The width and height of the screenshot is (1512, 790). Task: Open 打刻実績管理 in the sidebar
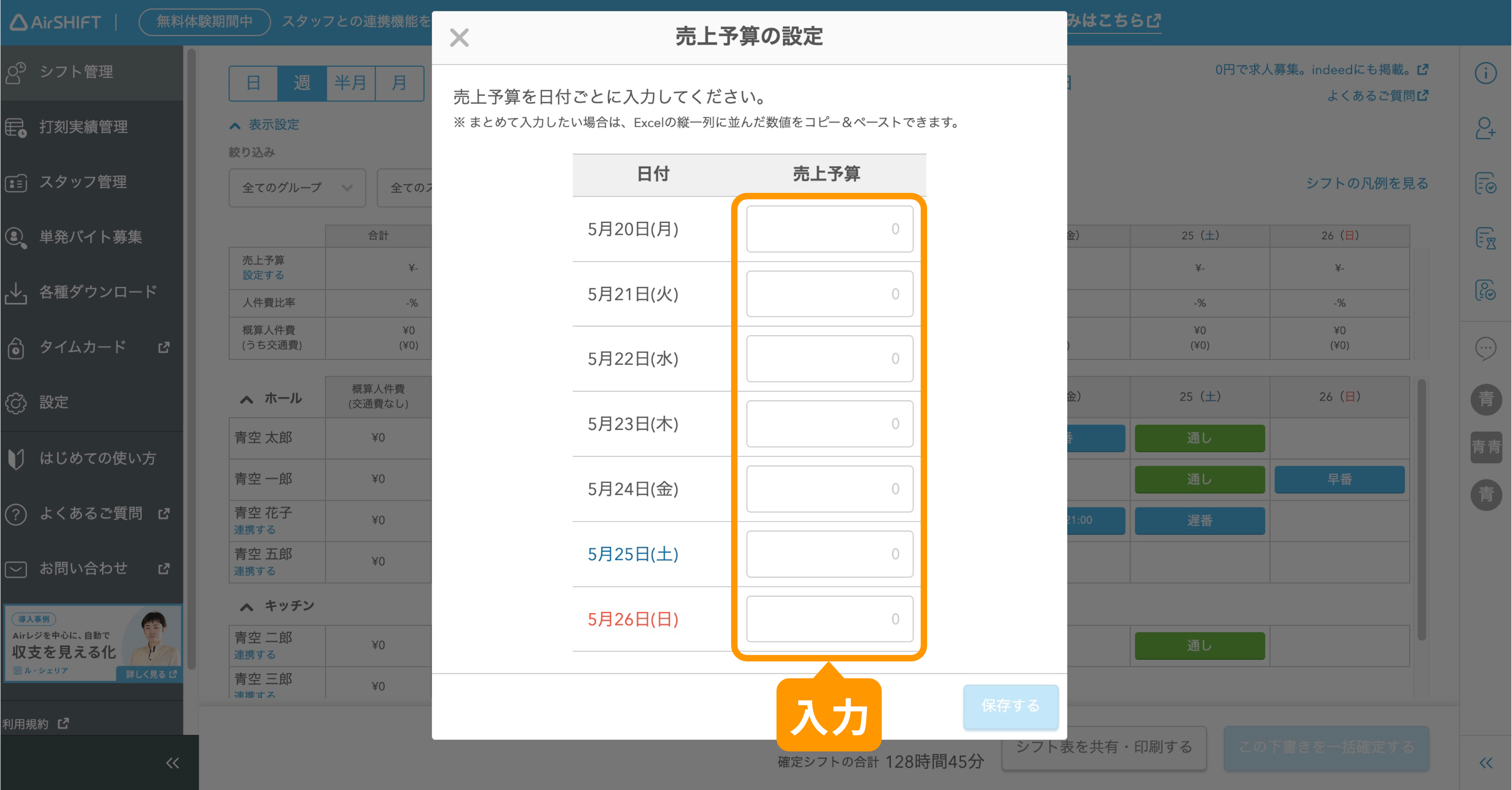(x=92, y=127)
